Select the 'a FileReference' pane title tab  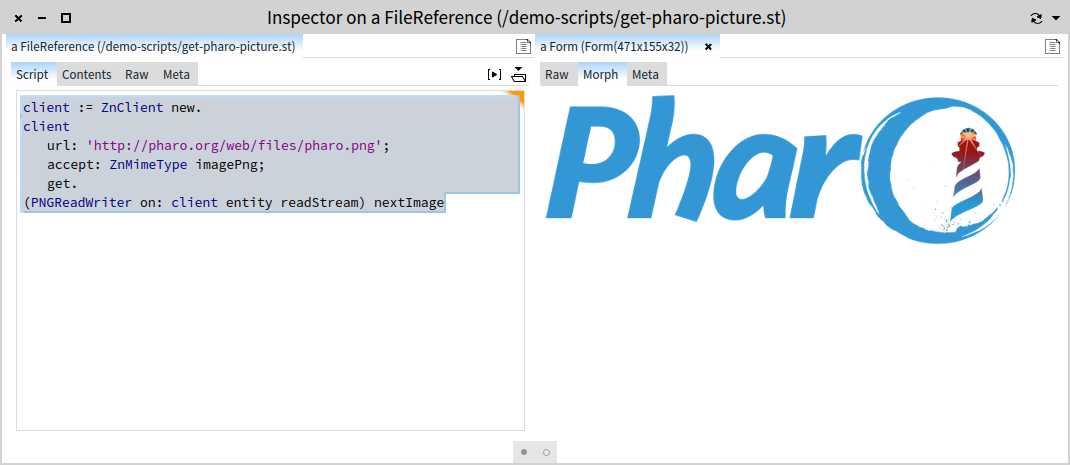(x=154, y=46)
